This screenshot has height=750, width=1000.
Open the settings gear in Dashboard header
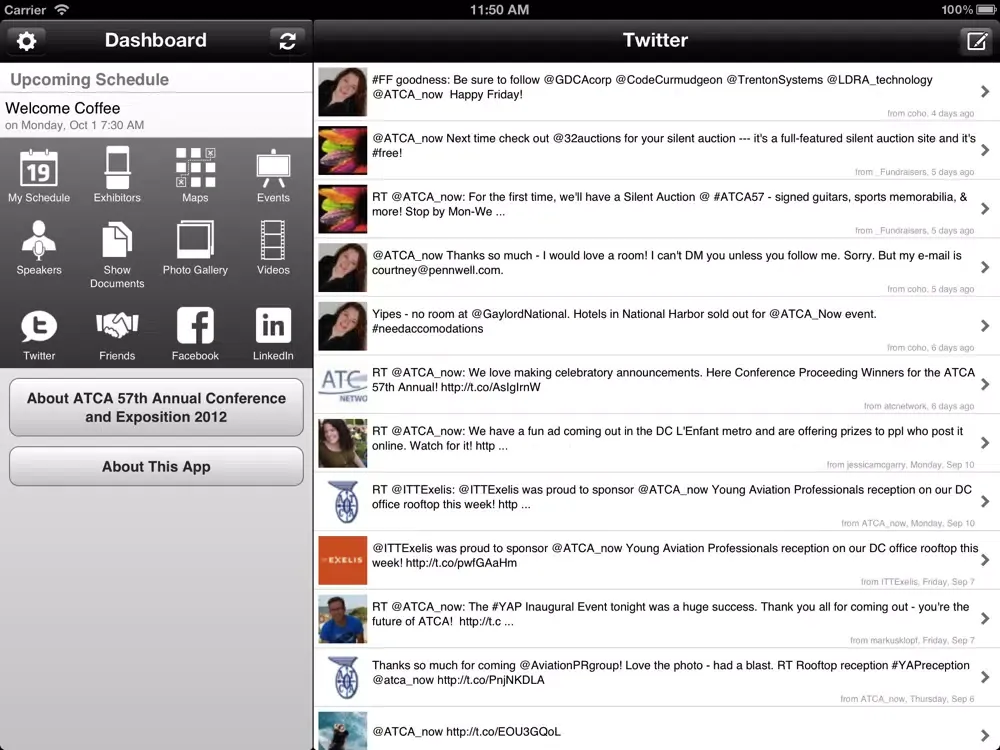26,41
